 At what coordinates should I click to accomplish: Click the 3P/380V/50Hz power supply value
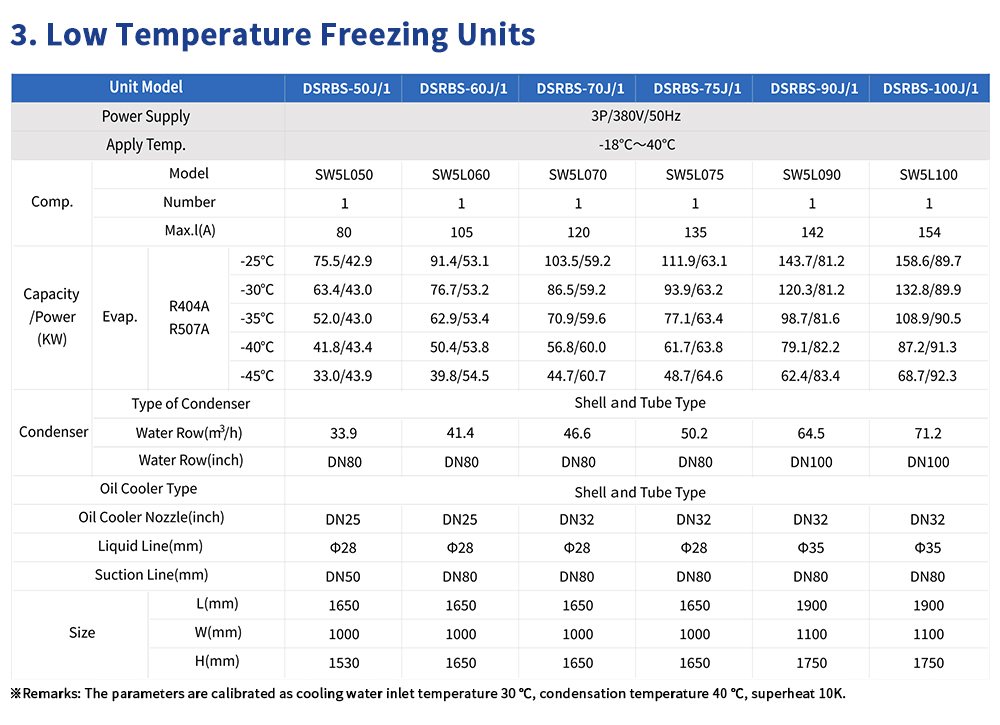pyautogui.click(x=636, y=116)
